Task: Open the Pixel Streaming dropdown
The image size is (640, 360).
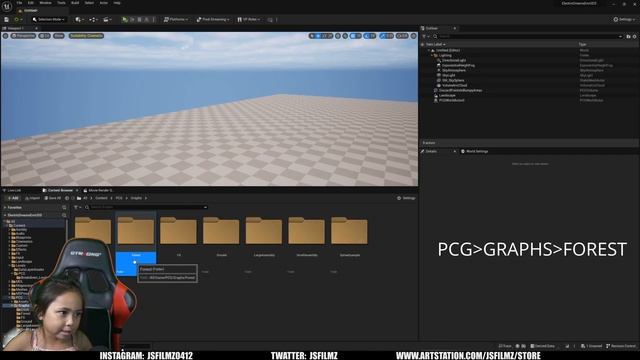Action: point(213,19)
